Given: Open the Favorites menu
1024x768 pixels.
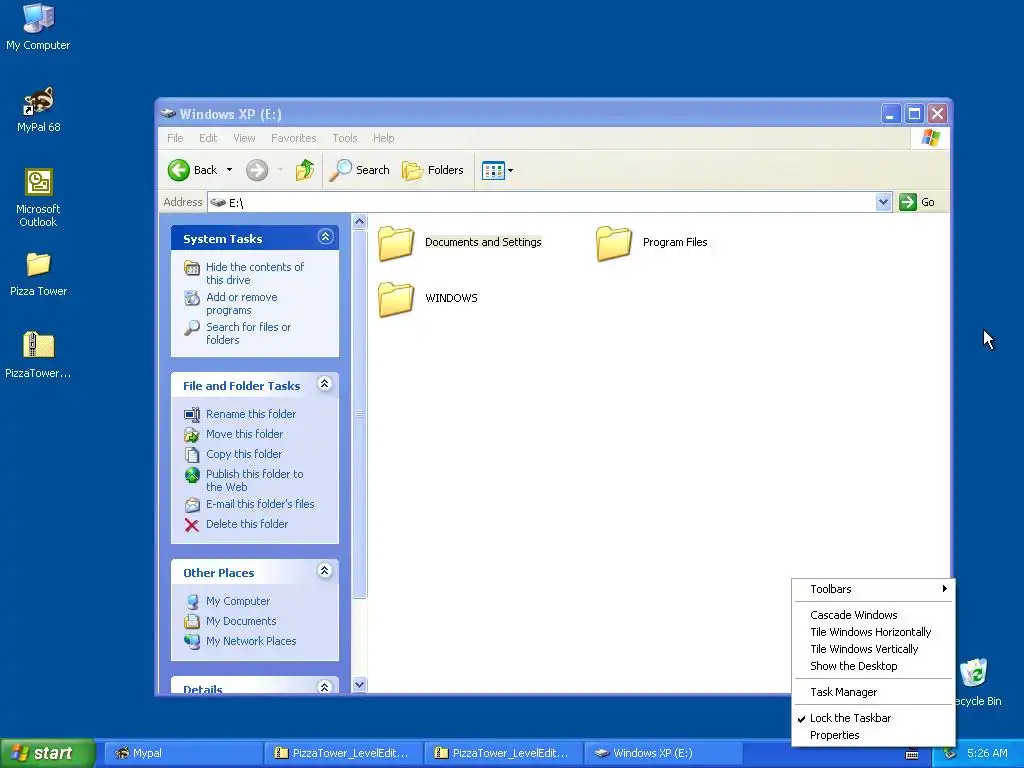Looking at the screenshot, I should tap(293, 138).
